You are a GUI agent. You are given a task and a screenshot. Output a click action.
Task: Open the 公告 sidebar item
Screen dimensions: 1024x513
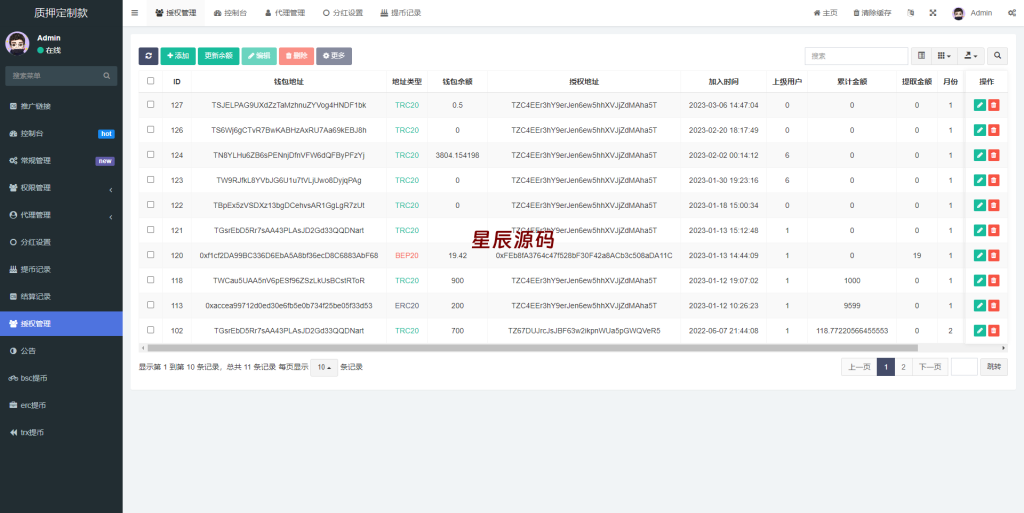pyautogui.click(x=61, y=350)
